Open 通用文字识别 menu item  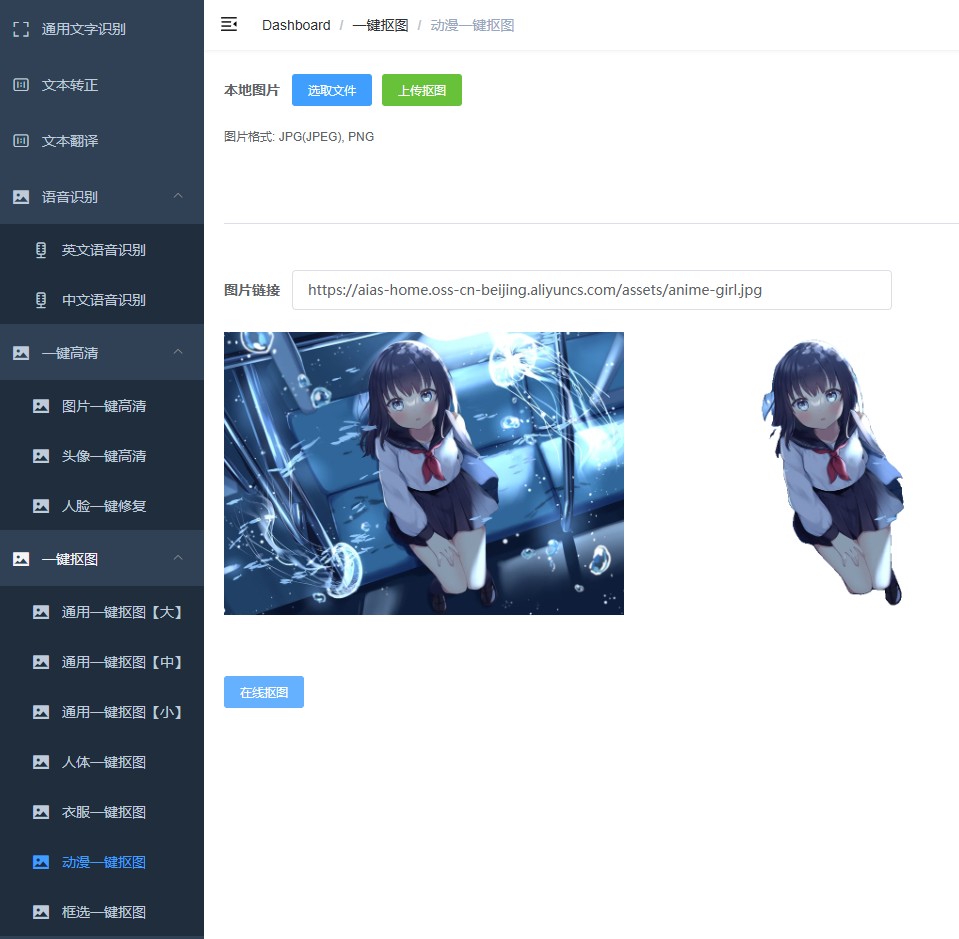coord(102,29)
